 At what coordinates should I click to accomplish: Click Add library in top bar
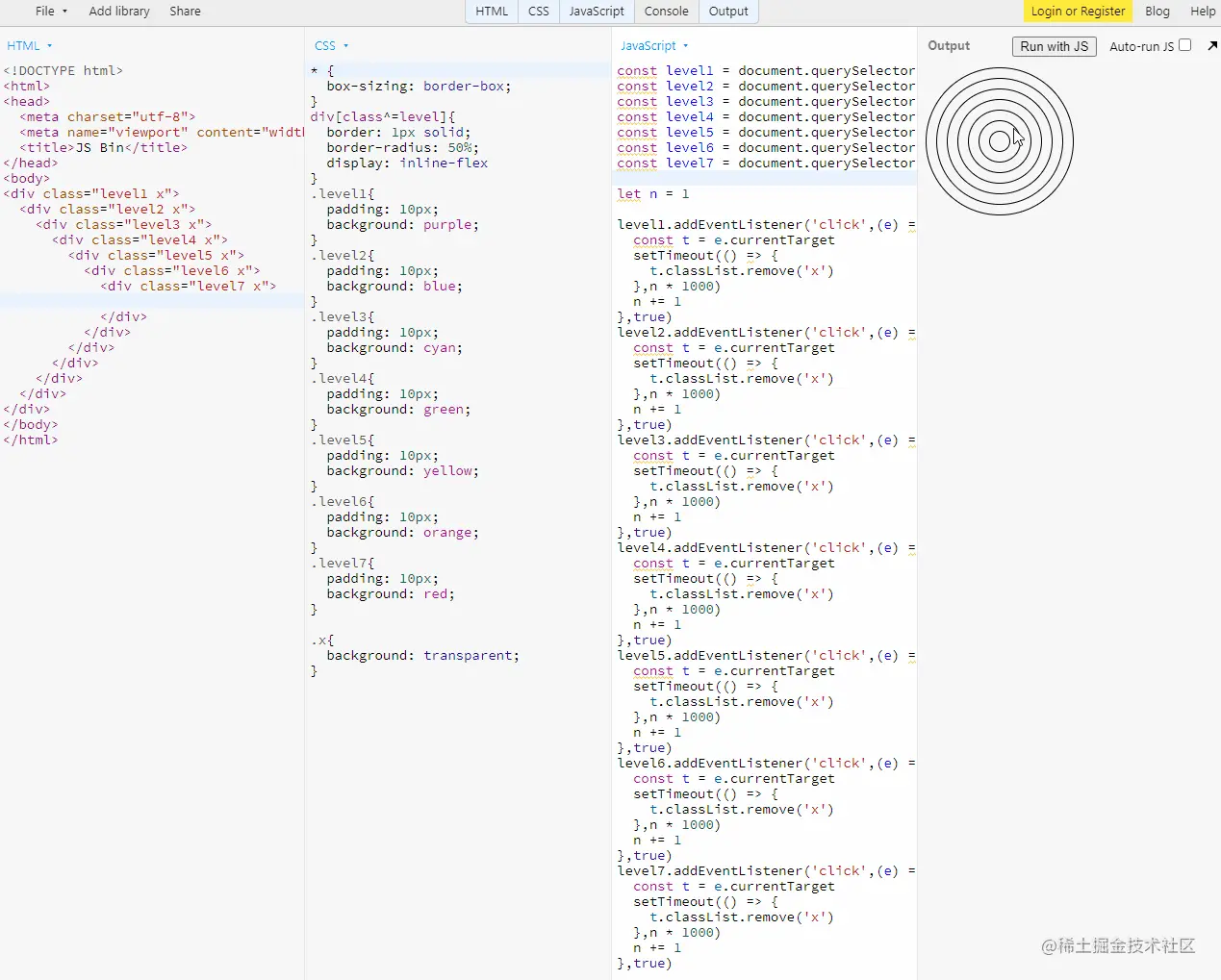point(119,12)
